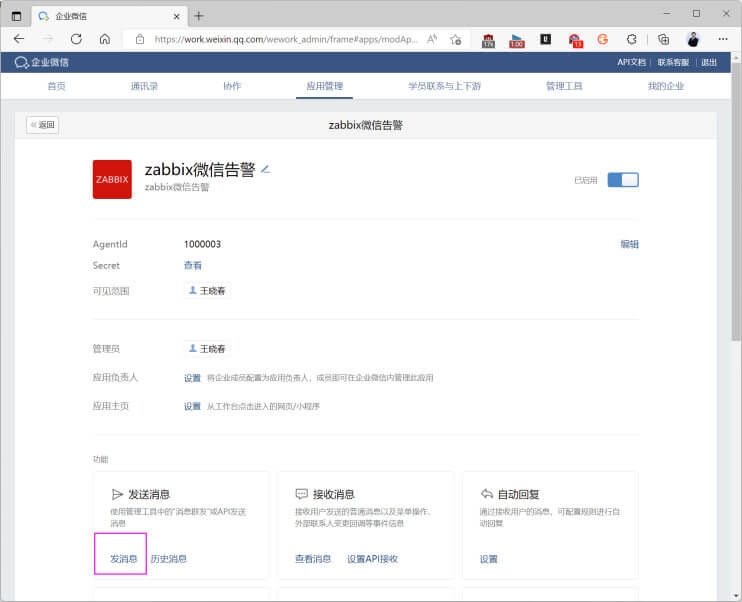
Task: Click the browser back arrow
Action: tap(19, 39)
